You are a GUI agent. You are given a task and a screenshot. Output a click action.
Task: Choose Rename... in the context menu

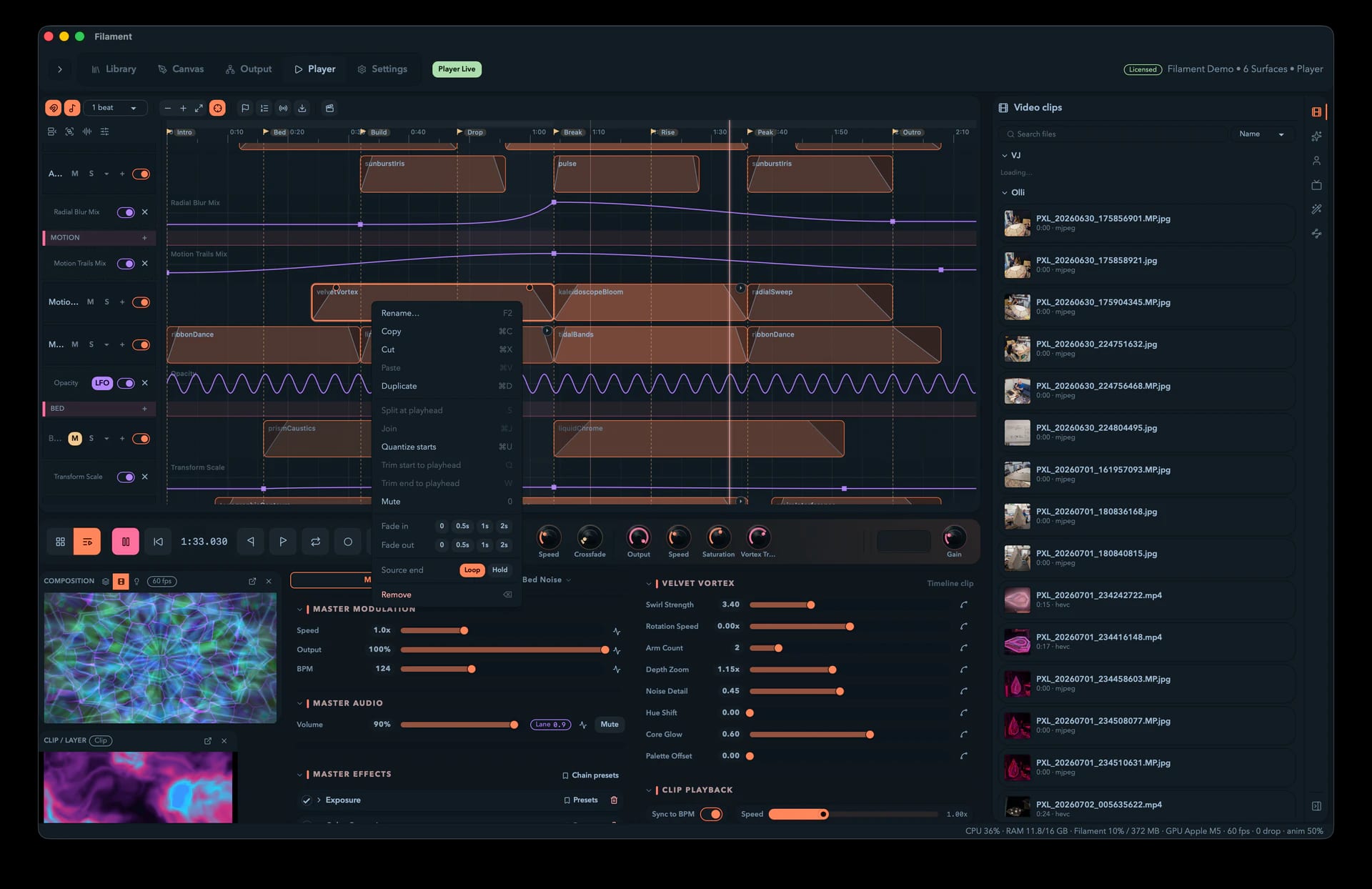click(447, 314)
